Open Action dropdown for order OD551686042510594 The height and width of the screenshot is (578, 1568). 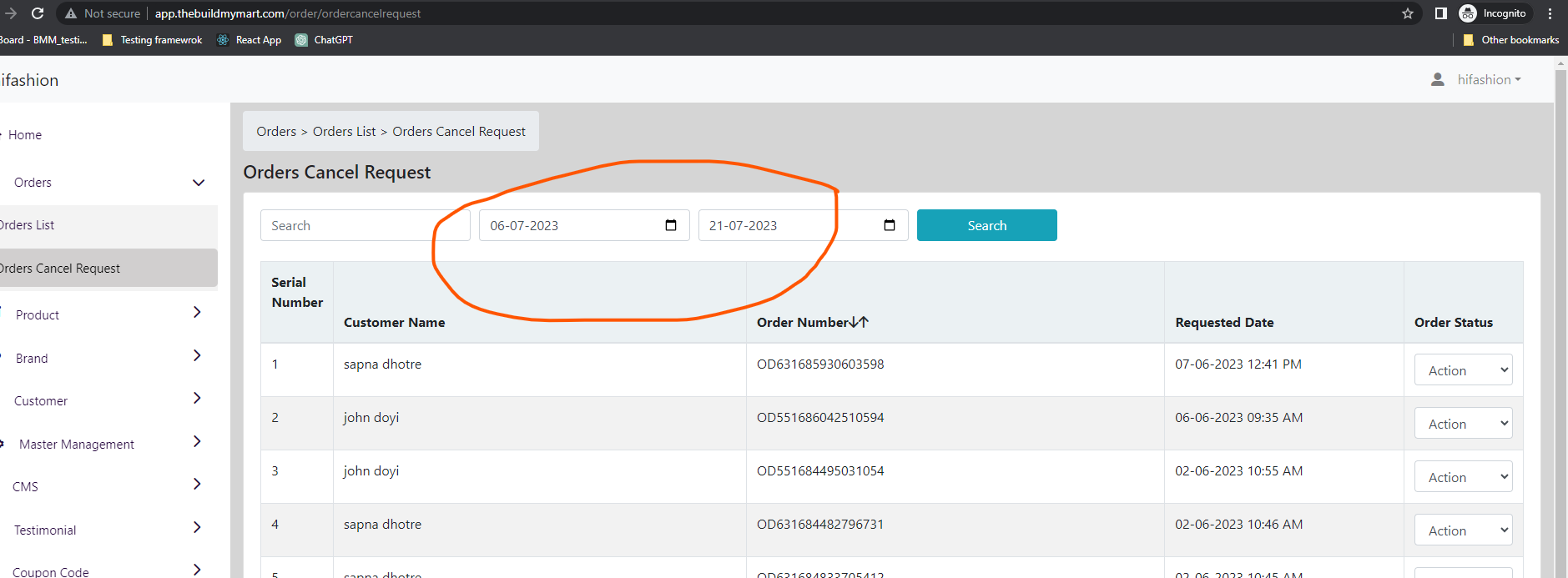coord(1463,424)
